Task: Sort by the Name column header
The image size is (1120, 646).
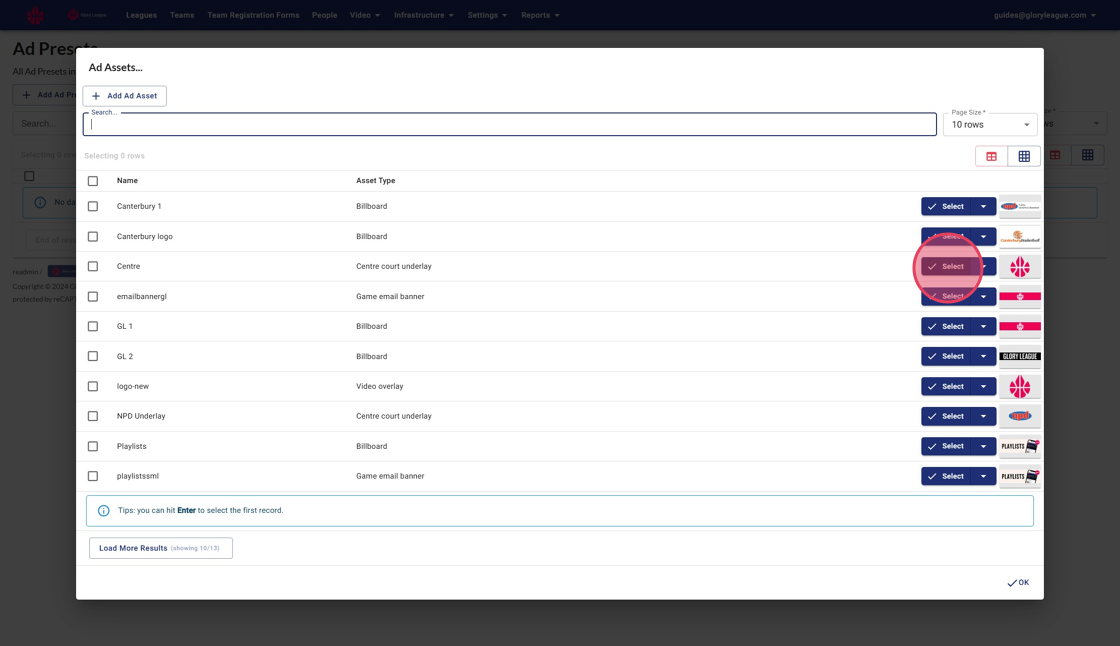Action: (127, 181)
